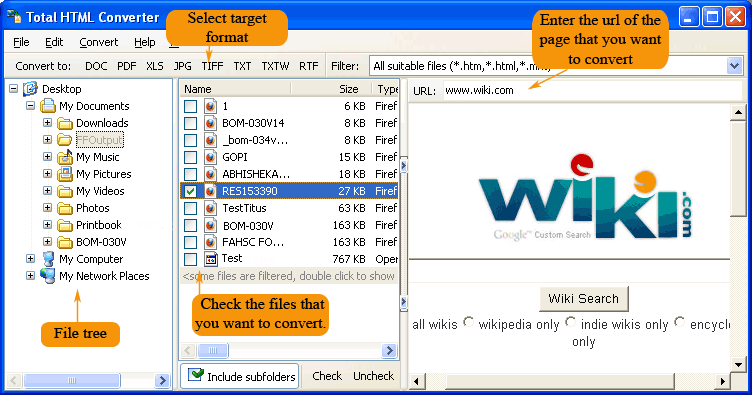Select the indie wikis only radio button

click(570, 322)
